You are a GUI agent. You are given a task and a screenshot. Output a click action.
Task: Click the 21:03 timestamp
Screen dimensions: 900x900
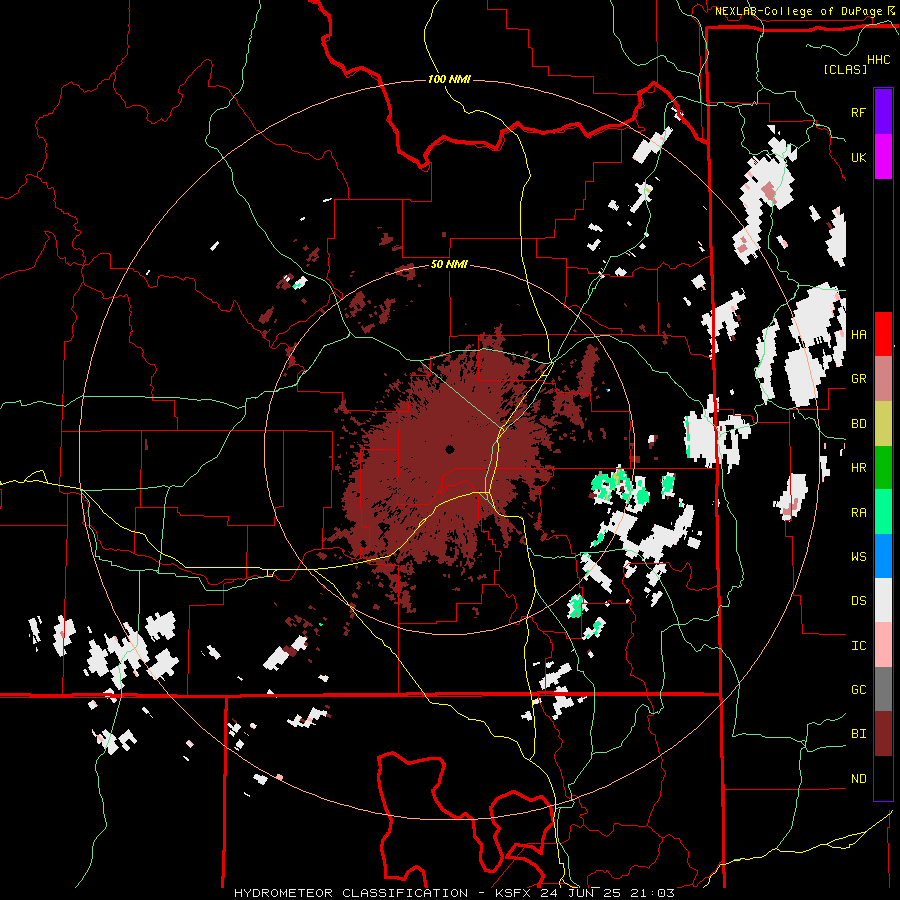pyautogui.click(x=650, y=893)
